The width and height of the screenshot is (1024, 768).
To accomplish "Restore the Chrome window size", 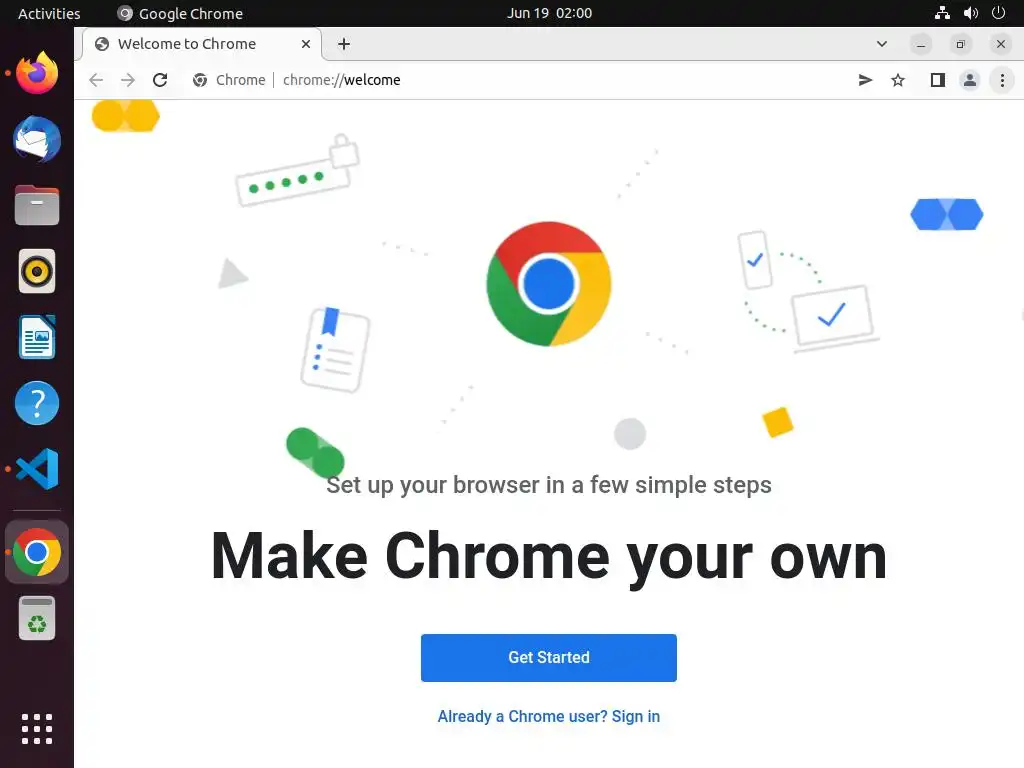I will 961,44.
